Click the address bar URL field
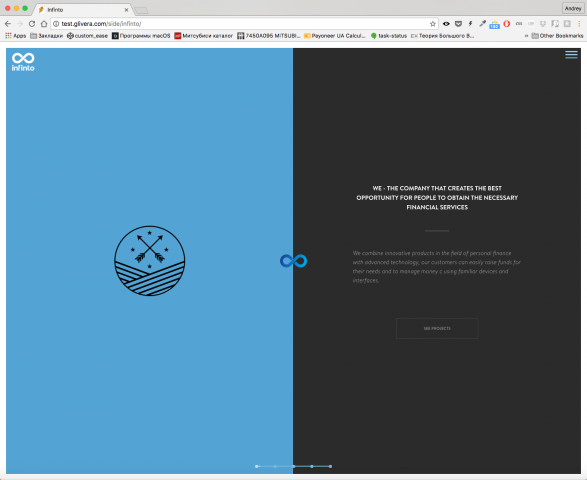The height and width of the screenshot is (480, 587). click(x=245, y=24)
